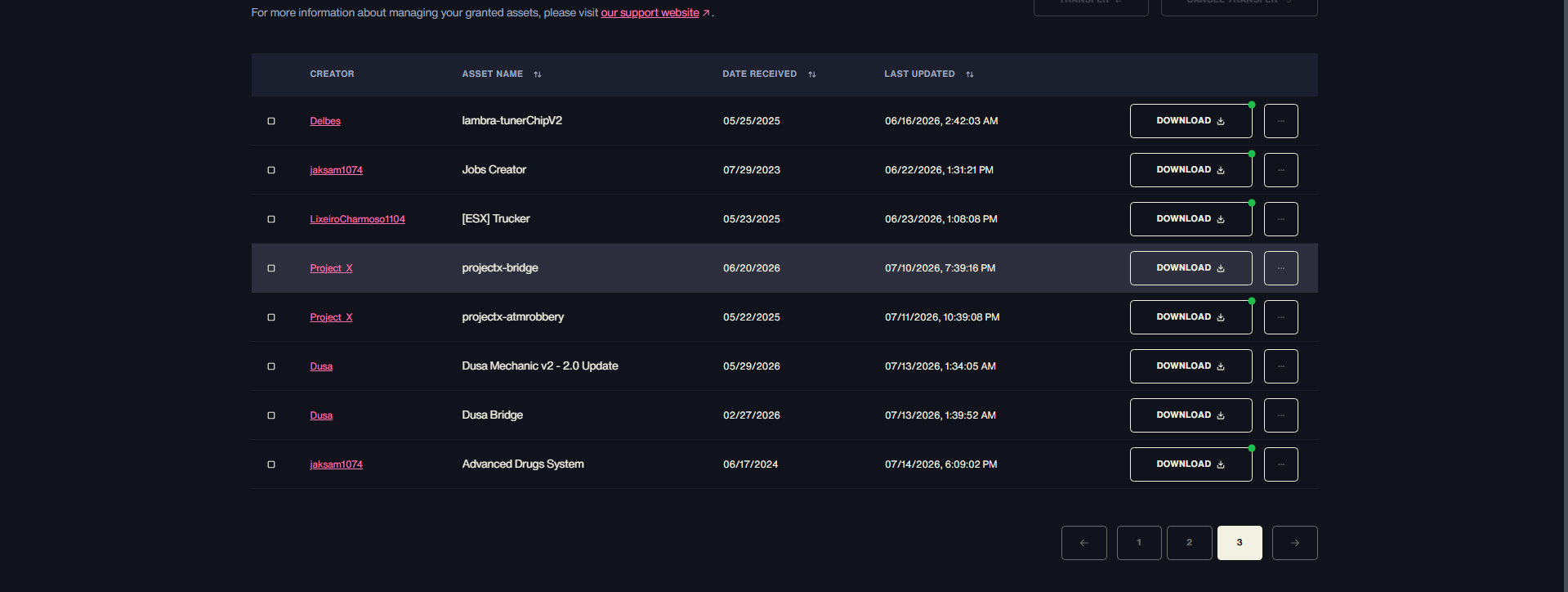Select the Dusa Bridge checkbox

[x=271, y=415]
